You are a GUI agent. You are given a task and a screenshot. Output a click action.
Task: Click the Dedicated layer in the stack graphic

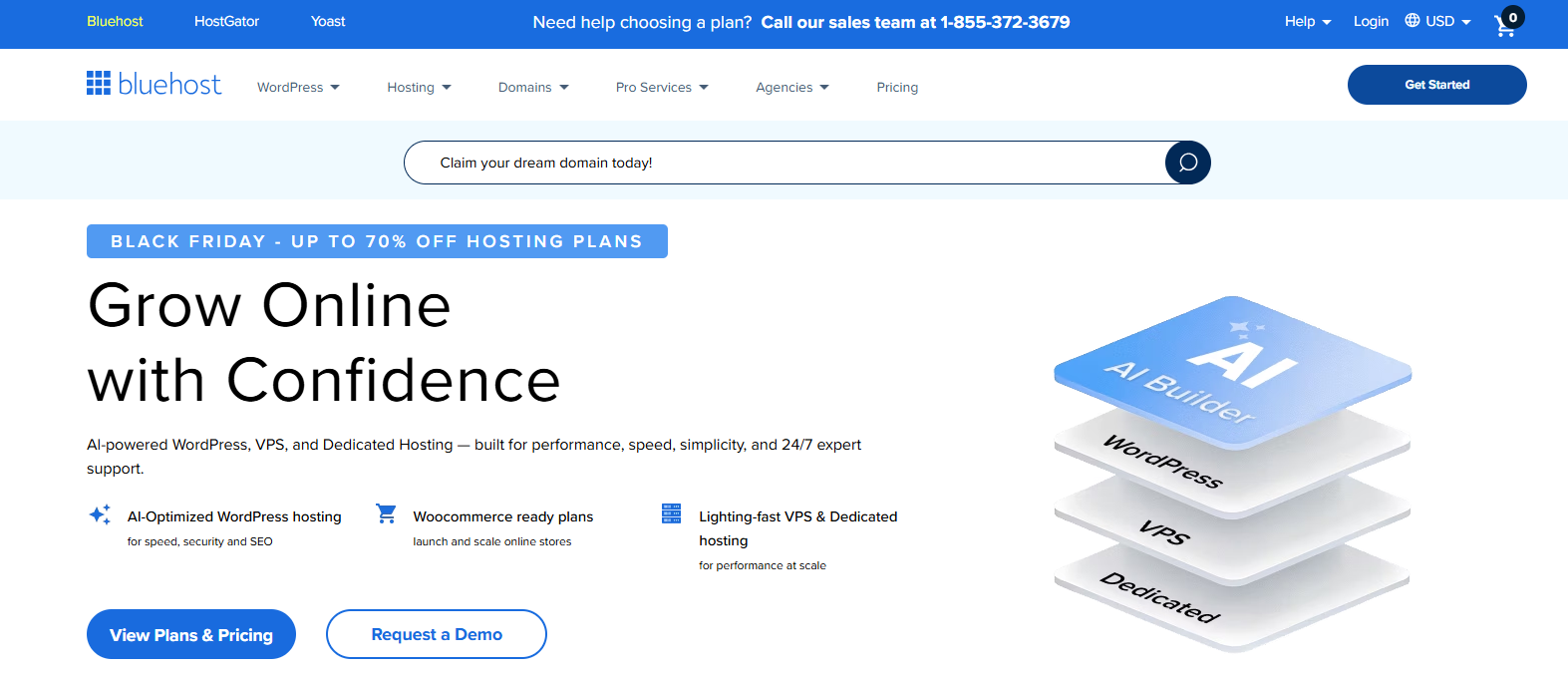(x=1160, y=597)
